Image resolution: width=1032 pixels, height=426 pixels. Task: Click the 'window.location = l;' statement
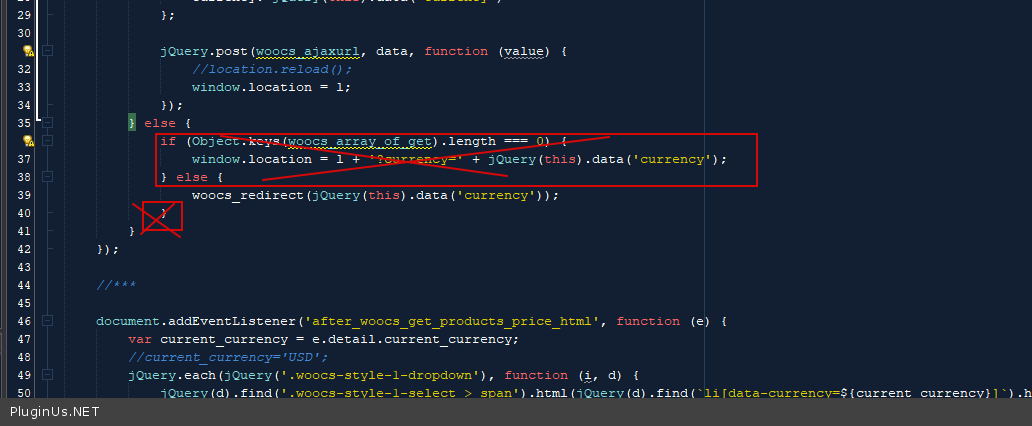point(272,87)
